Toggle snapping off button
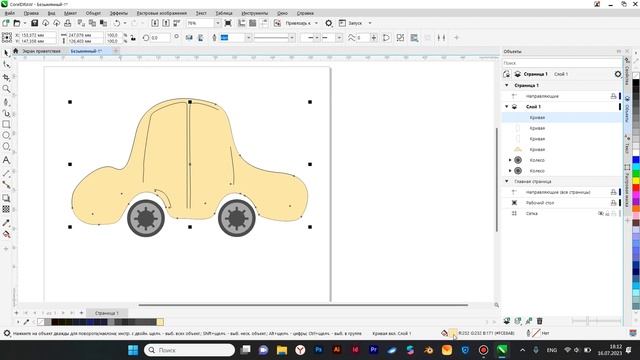This screenshot has height=360, width=640. 277,23
